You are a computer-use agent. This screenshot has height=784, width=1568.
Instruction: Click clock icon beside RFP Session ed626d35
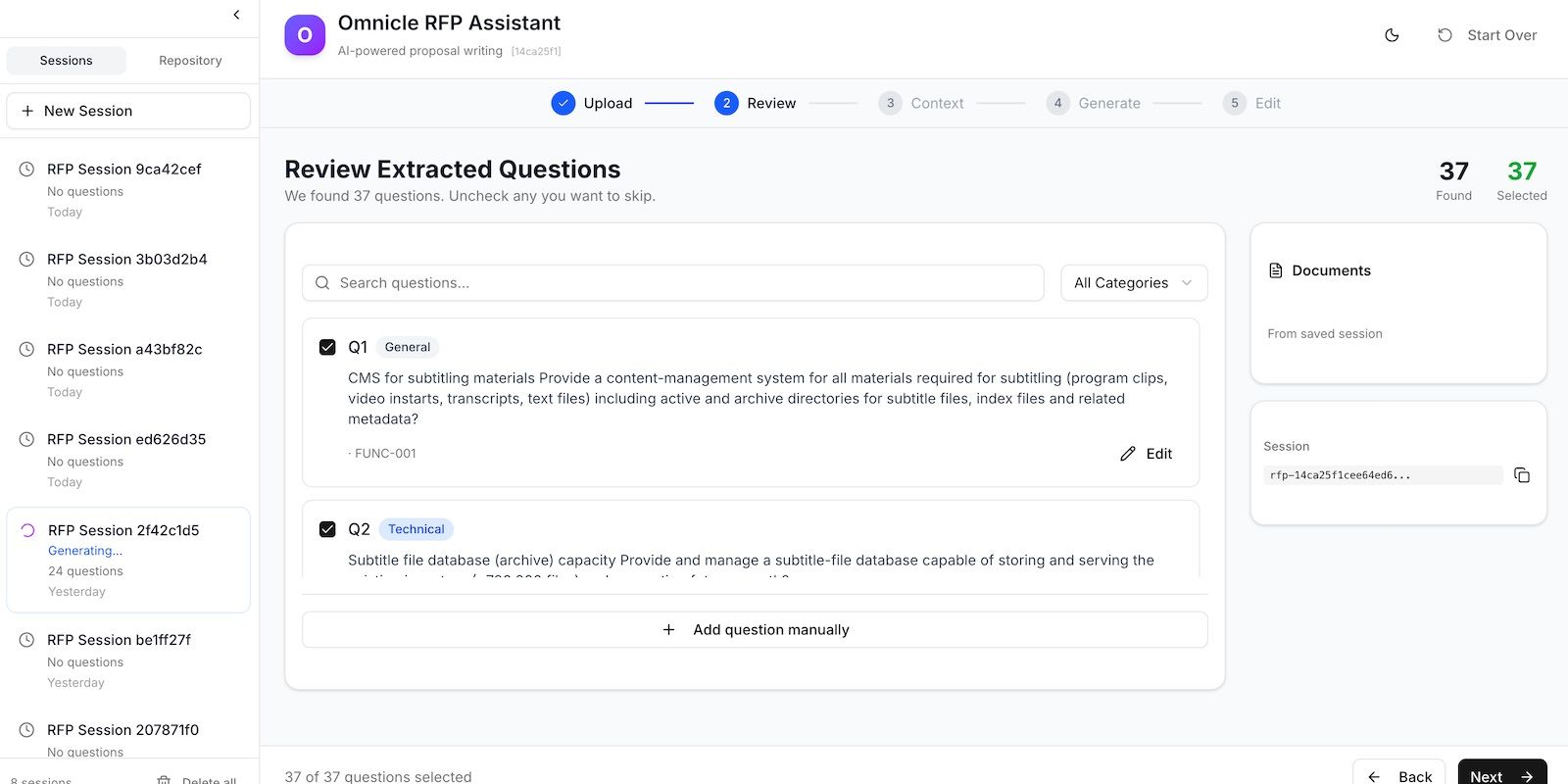point(27,440)
